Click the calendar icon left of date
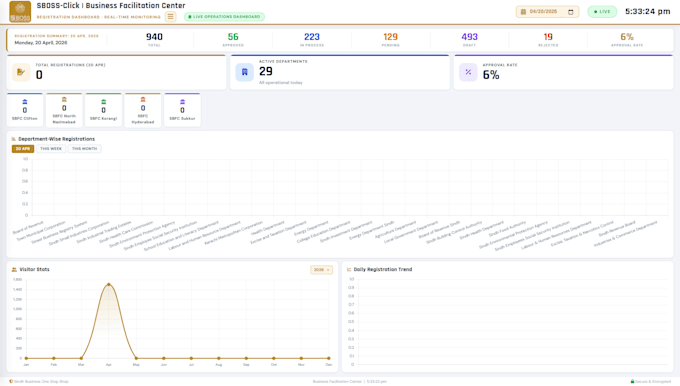This screenshot has height=386, width=680. click(x=523, y=12)
